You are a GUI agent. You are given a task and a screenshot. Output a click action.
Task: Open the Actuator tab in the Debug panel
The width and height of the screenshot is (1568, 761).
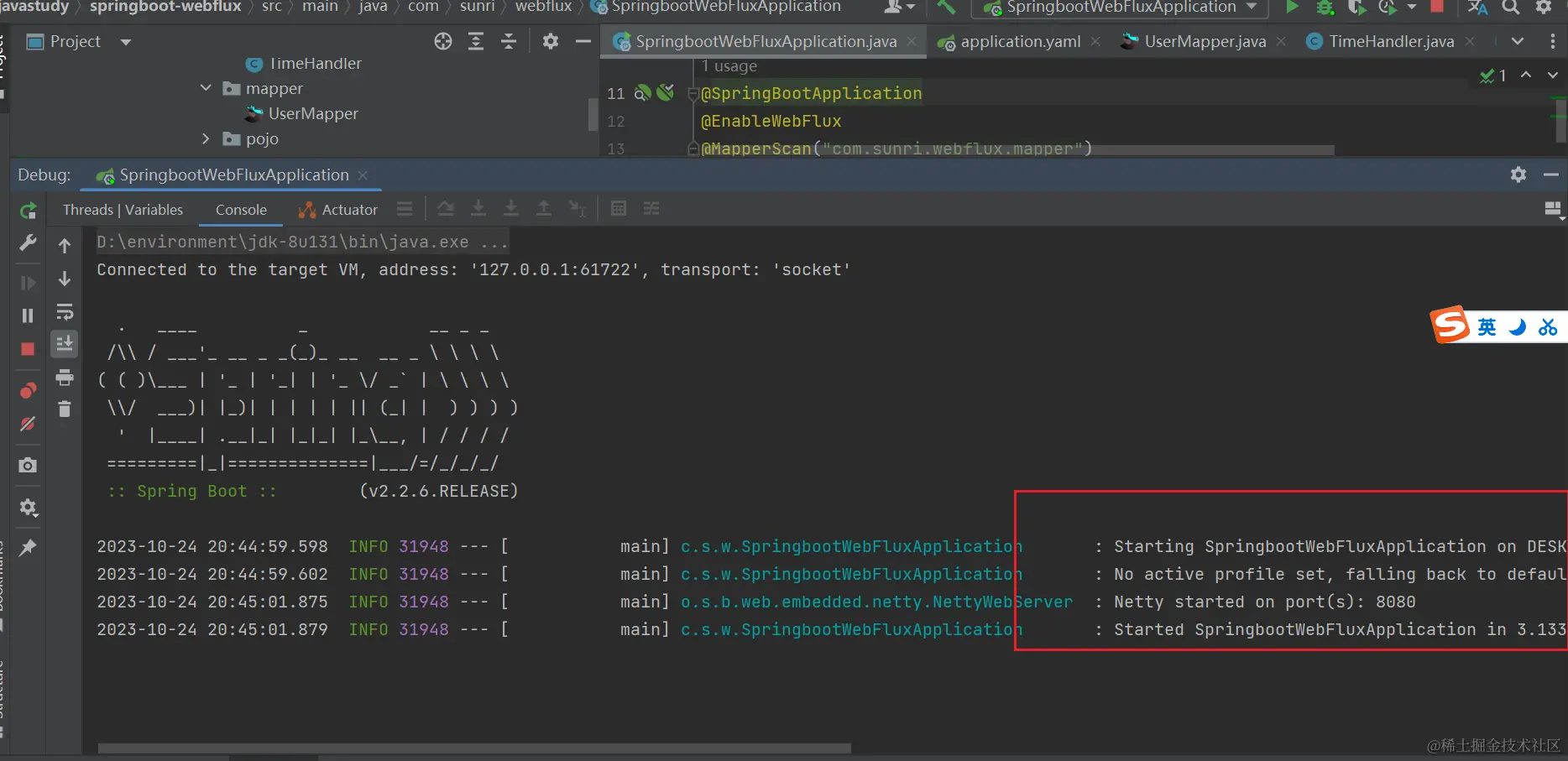coord(338,210)
